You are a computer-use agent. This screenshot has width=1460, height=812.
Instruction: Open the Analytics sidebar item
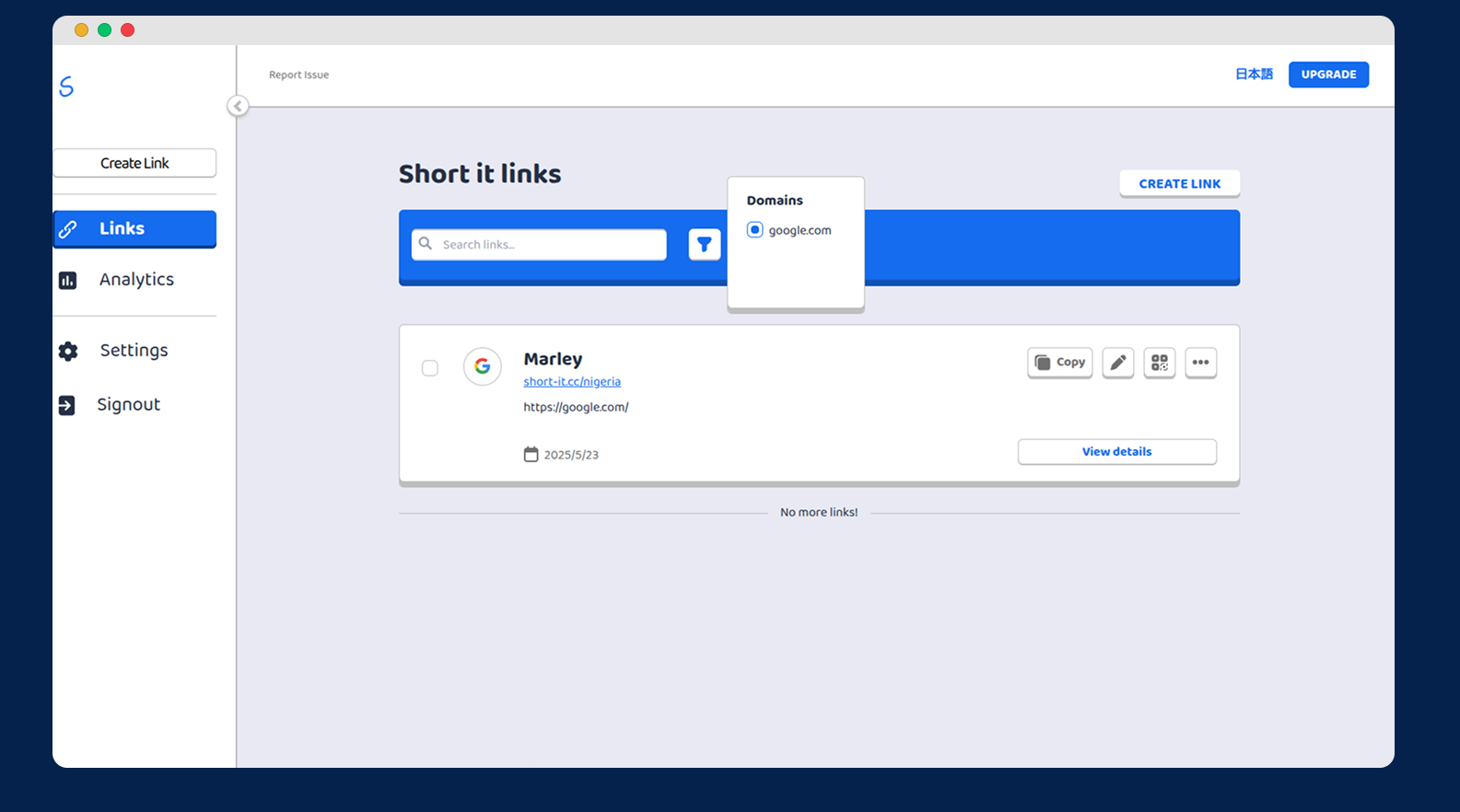pos(135,280)
